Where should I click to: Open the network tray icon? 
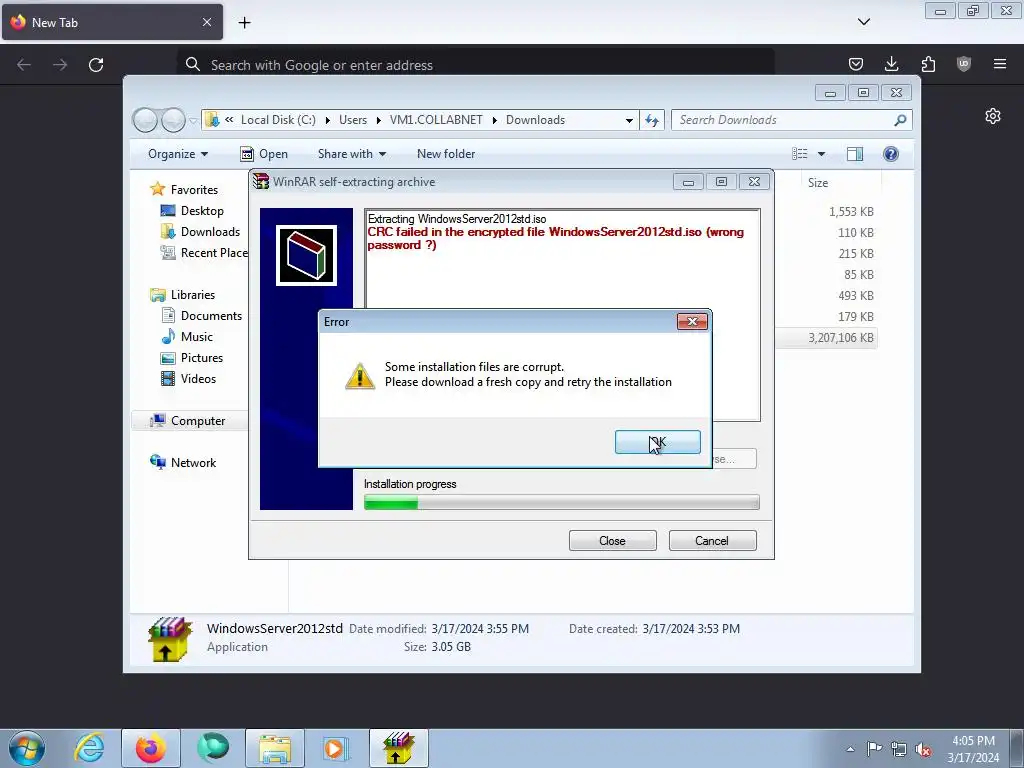click(899, 749)
